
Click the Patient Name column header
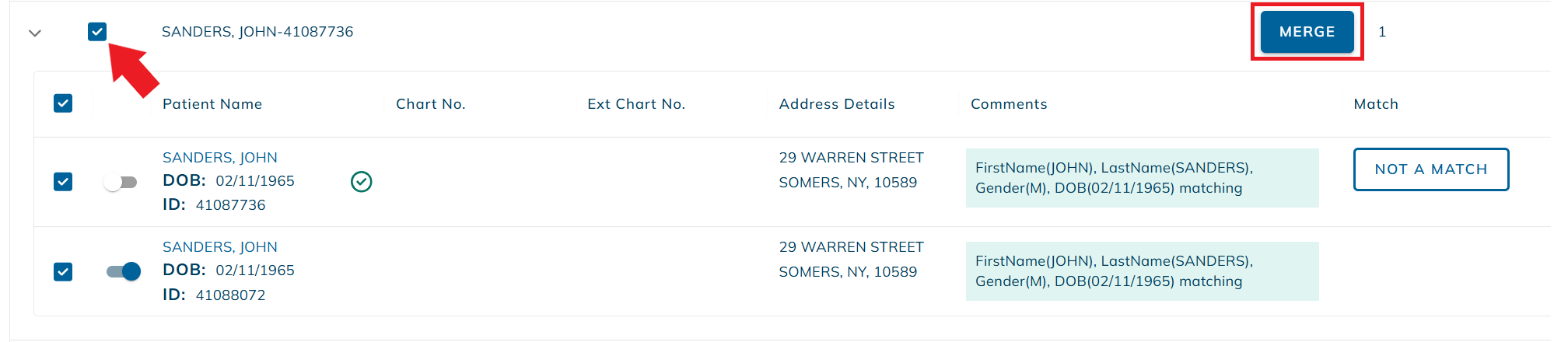pos(212,104)
